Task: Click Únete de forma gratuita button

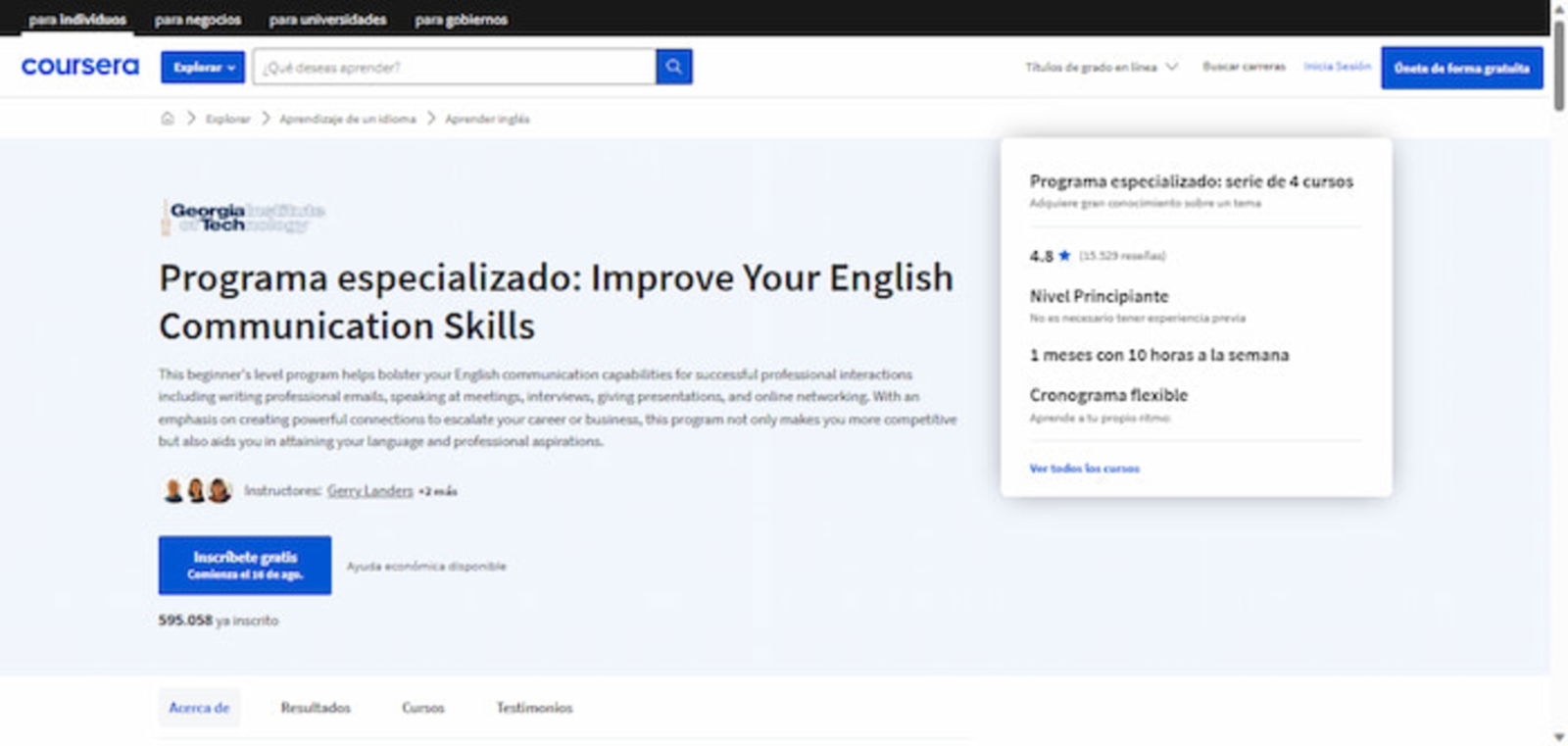Action: (x=1462, y=68)
